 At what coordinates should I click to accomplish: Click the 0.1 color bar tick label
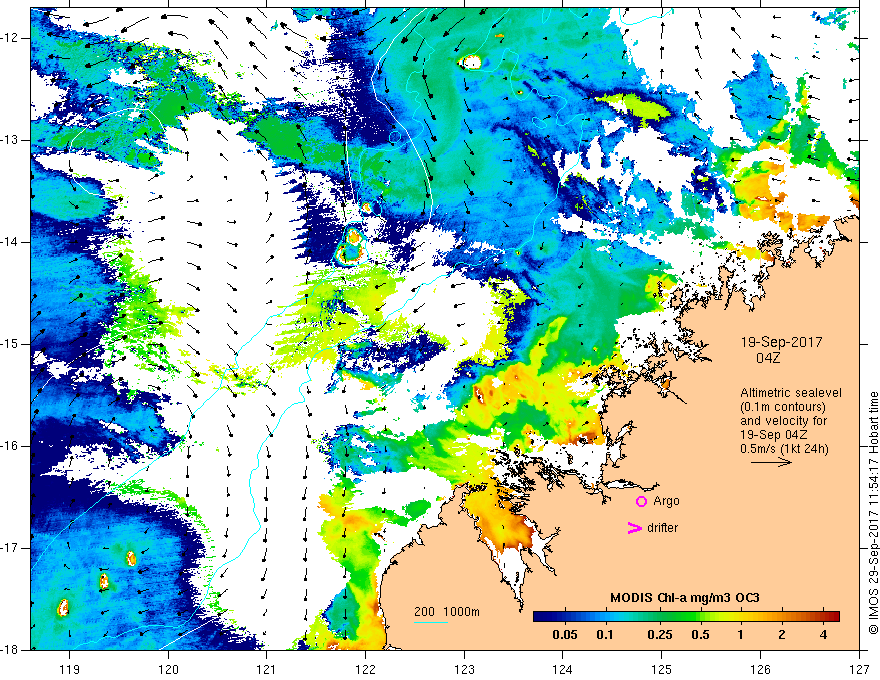pyautogui.click(x=604, y=635)
